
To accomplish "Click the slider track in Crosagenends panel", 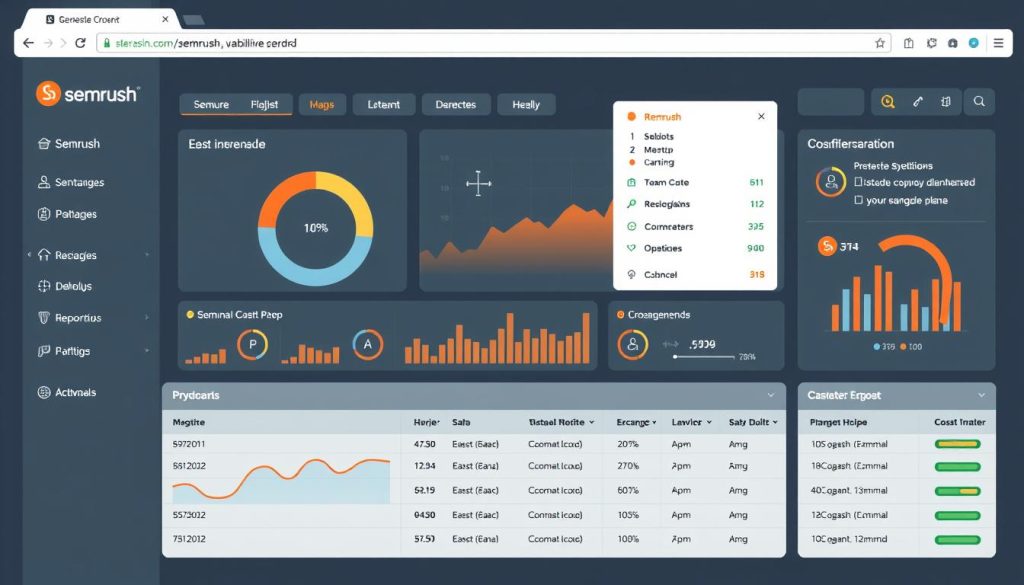I will (x=705, y=355).
